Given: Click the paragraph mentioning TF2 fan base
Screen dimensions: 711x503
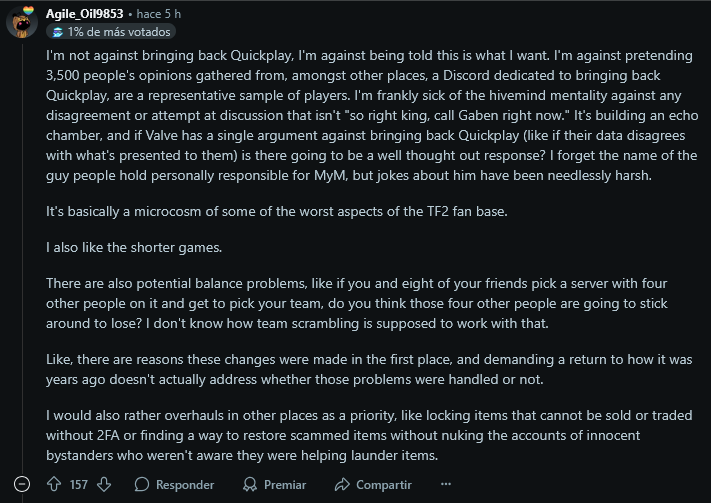Looking at the screenshot, I should (x=277, y=211).
